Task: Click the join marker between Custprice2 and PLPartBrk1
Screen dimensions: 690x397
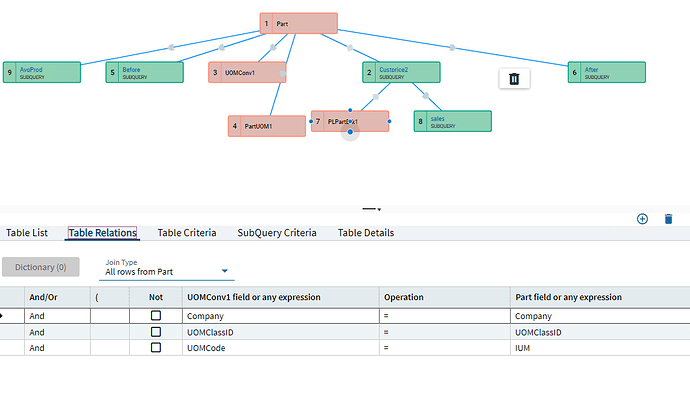Action: 375,96
